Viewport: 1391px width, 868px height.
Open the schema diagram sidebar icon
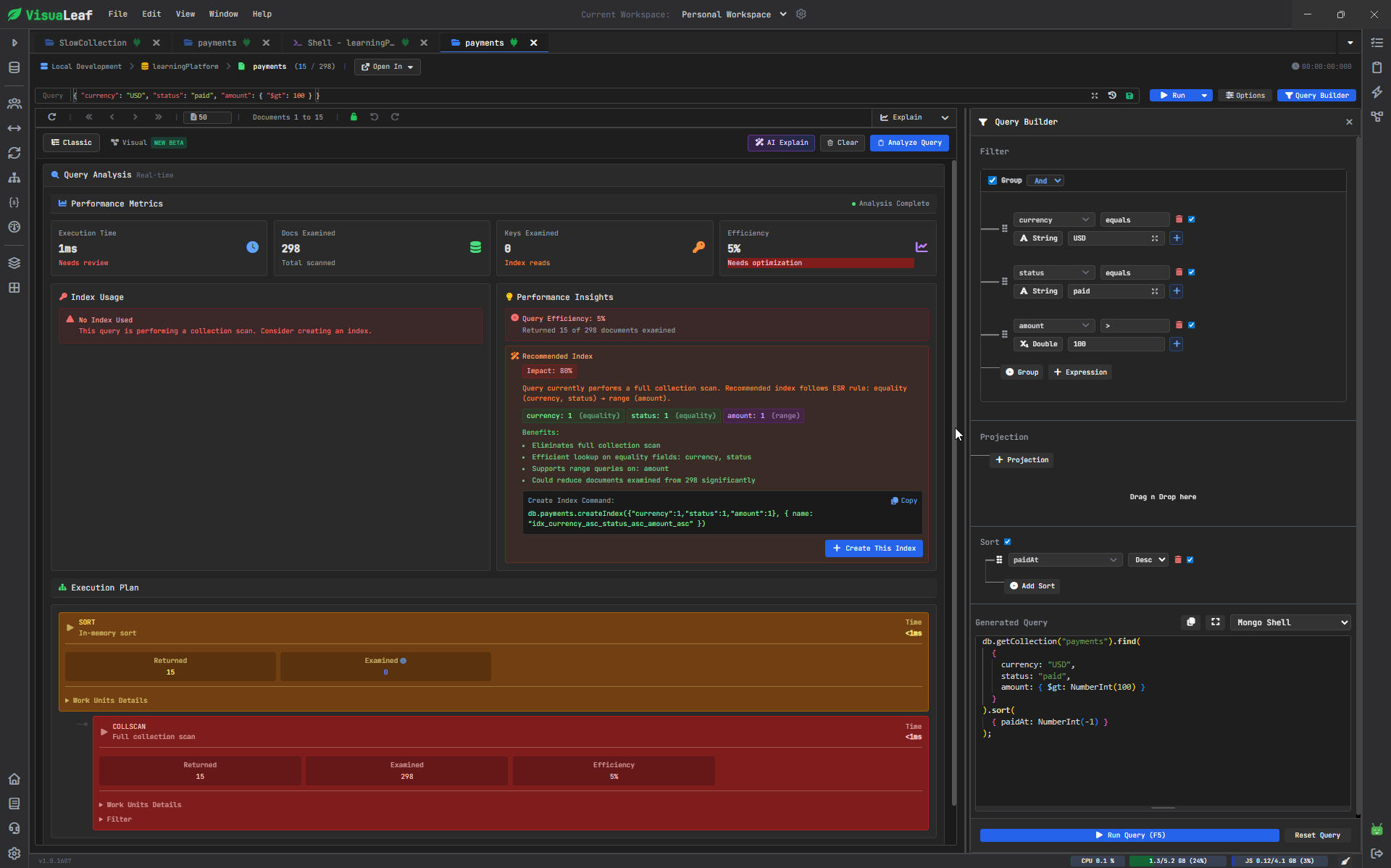pos(14,178)
